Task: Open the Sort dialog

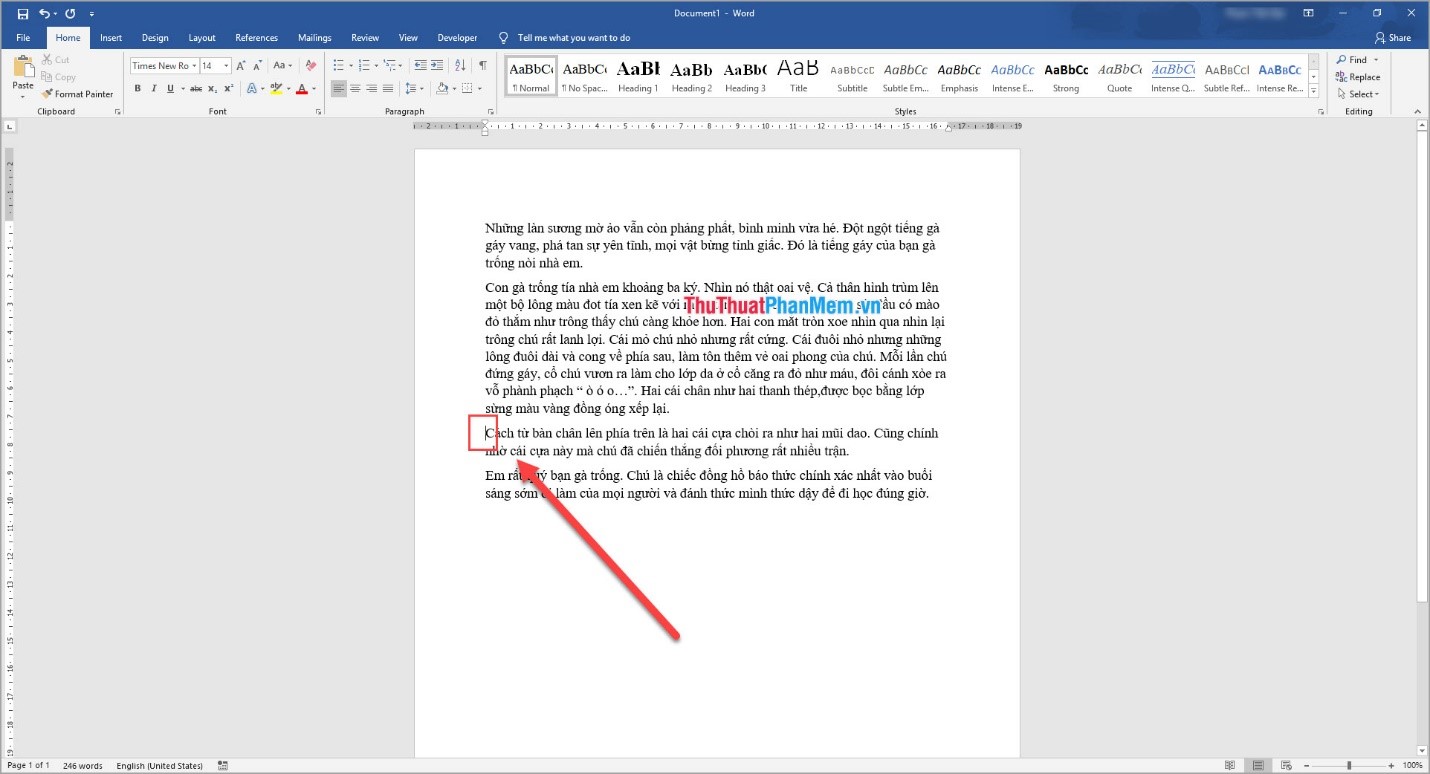Action: pyautogui.click(x=459, y=66)
